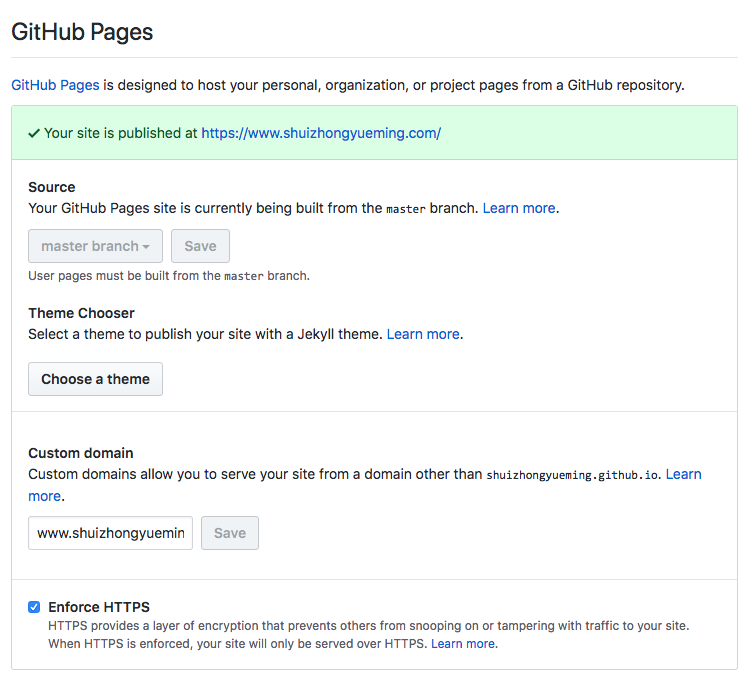Screen dimensions: 750x687
Task: Open the master branch source dropdown
Action: pos(95,246)
